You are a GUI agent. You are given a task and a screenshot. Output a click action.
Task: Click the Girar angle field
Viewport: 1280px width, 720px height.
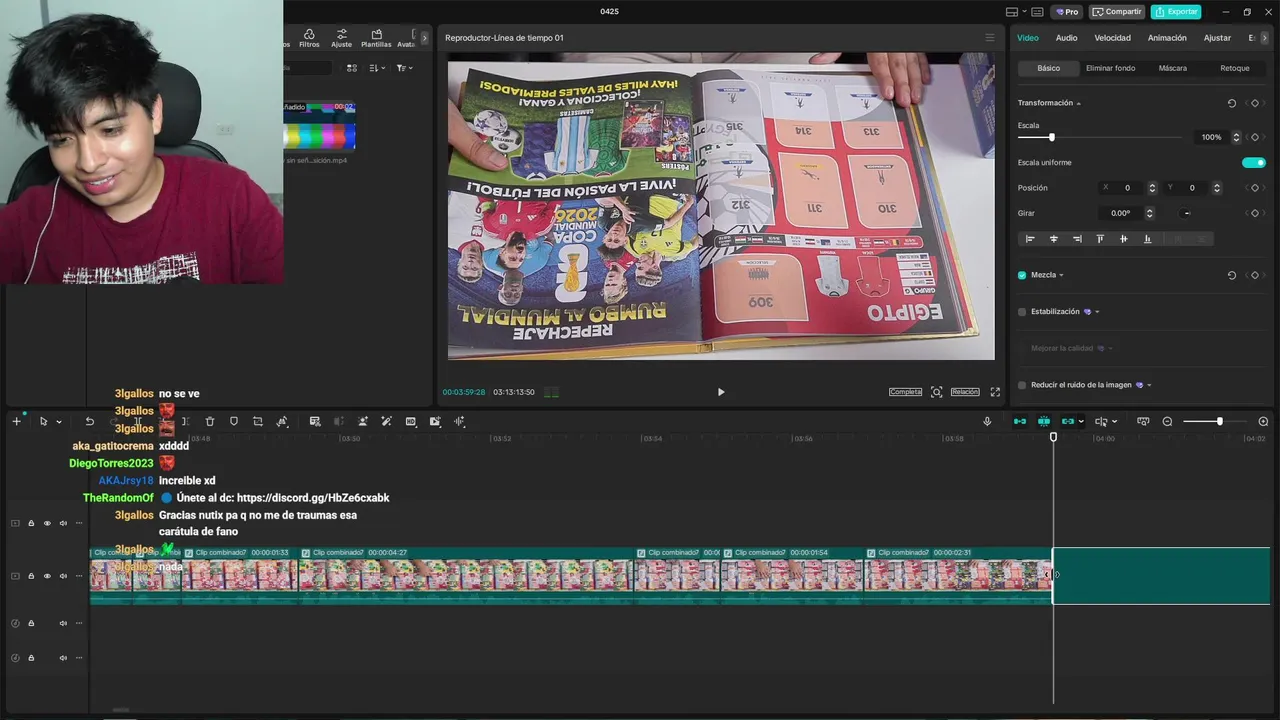(x=1122, y=213)
